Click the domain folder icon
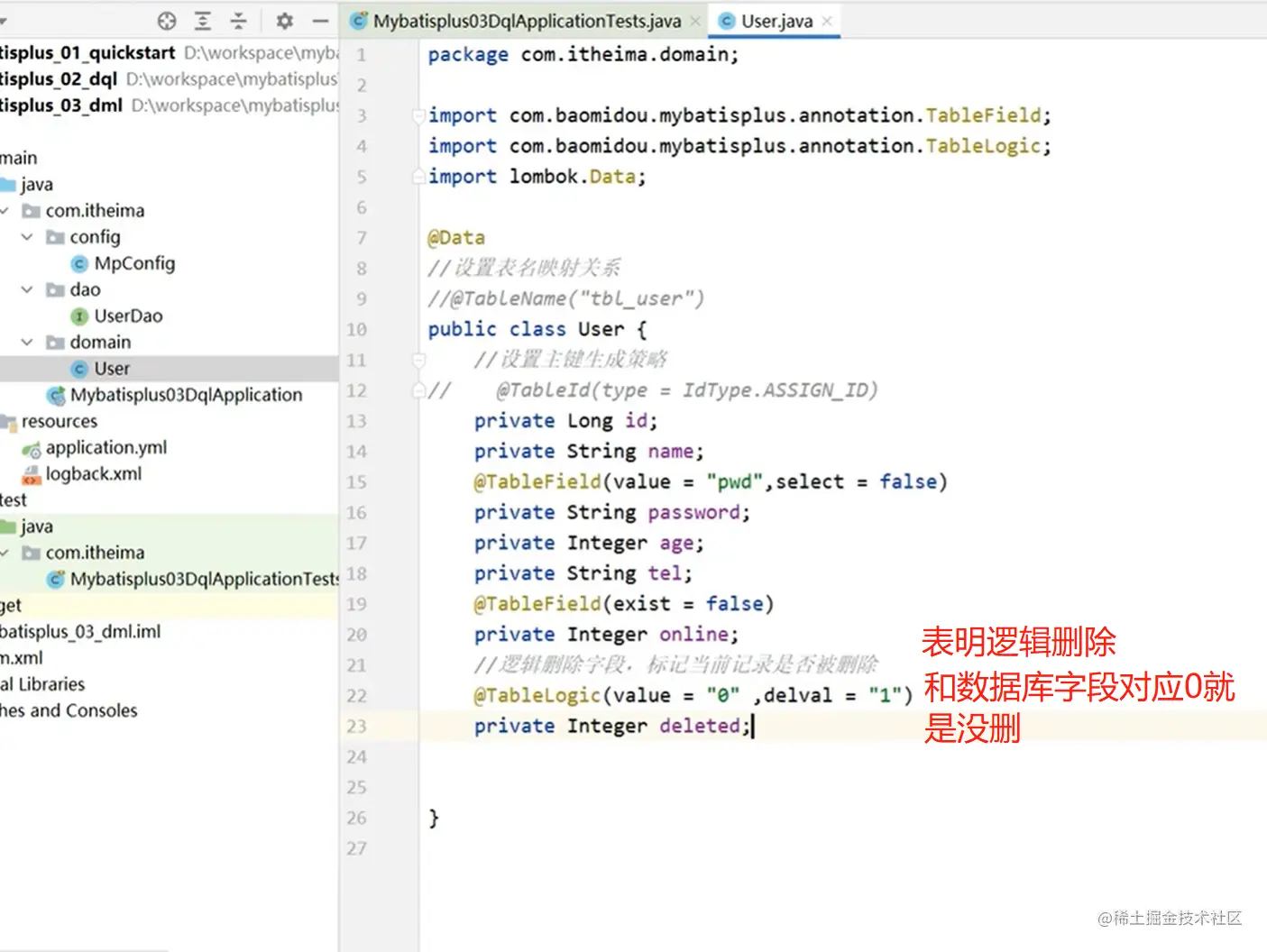 [x=56, y=343]
